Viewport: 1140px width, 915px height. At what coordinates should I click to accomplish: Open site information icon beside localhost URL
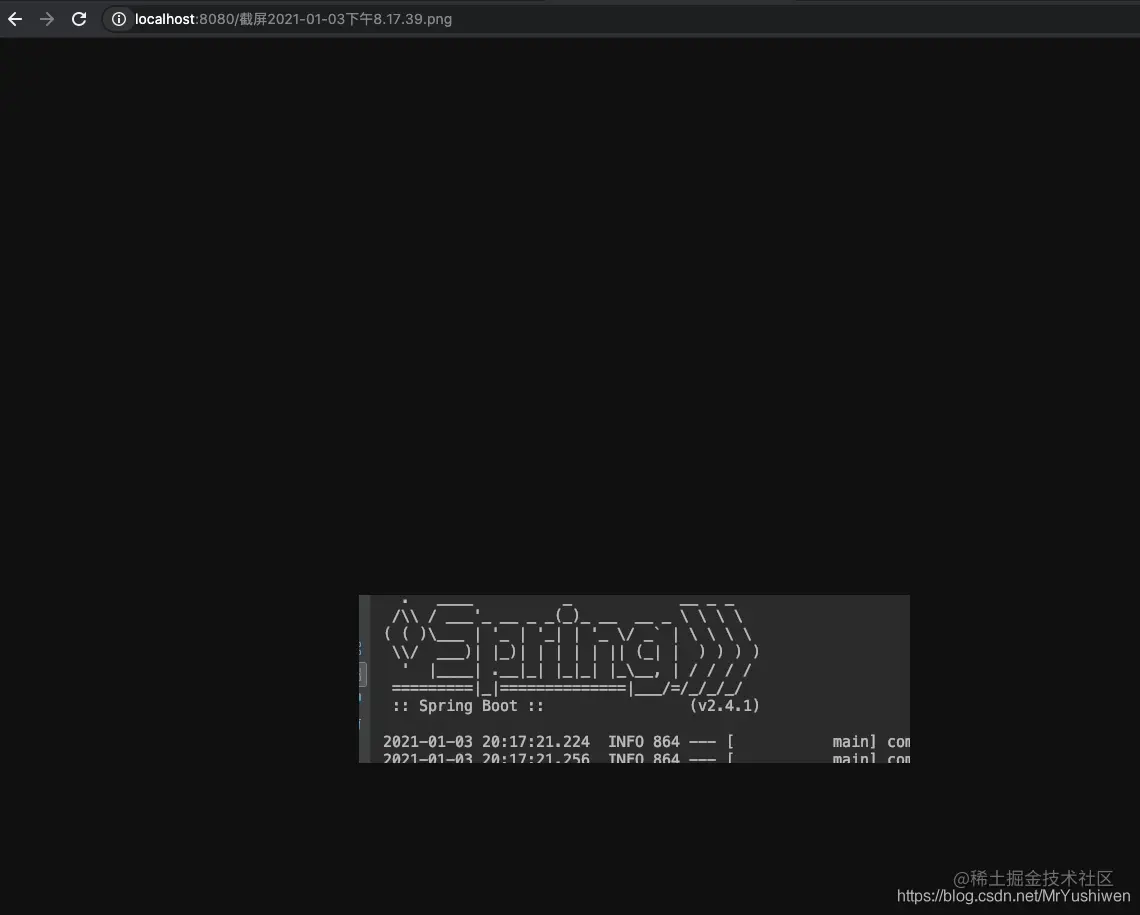[119, 19]
